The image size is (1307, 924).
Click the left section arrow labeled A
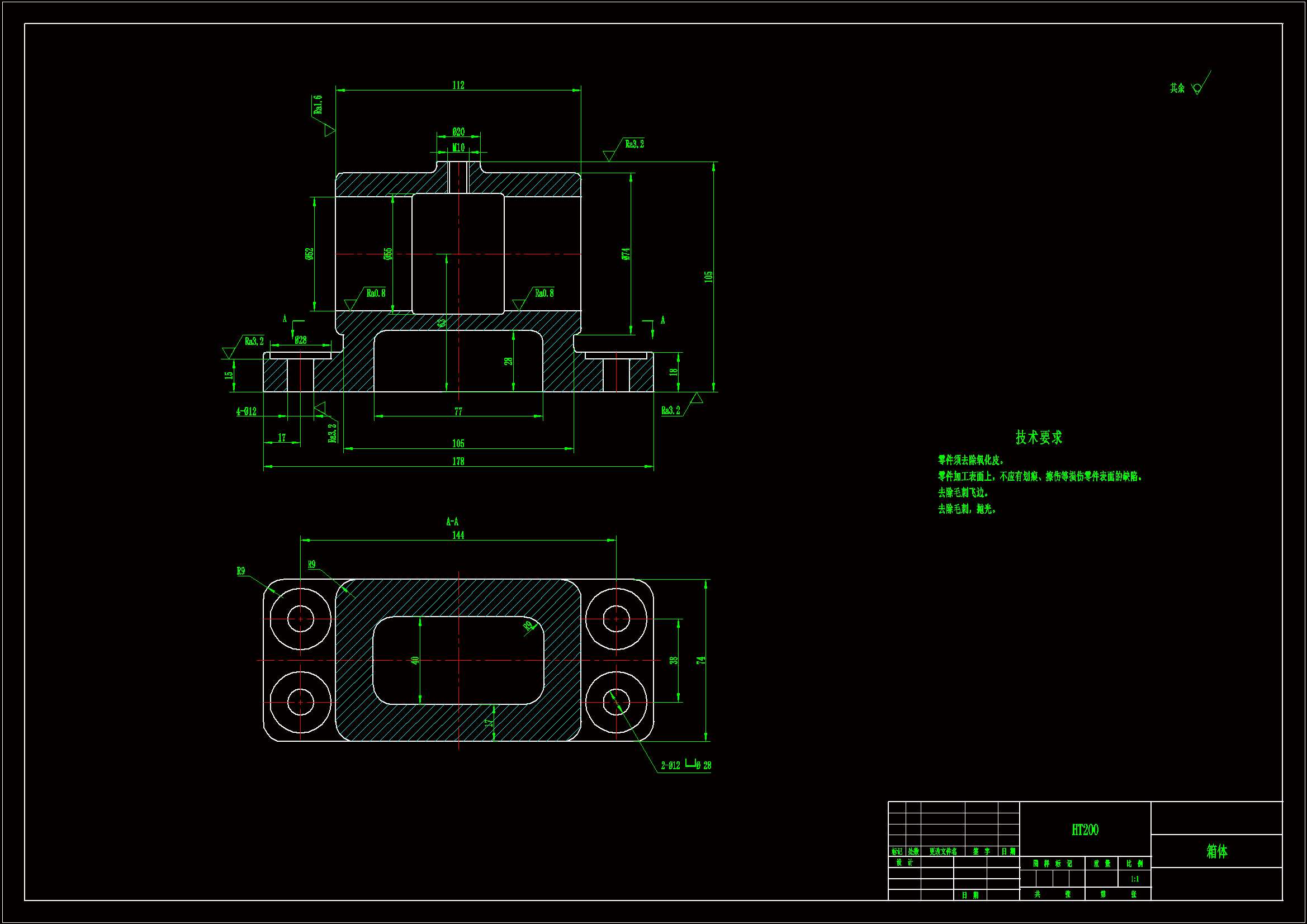point(293,330)
